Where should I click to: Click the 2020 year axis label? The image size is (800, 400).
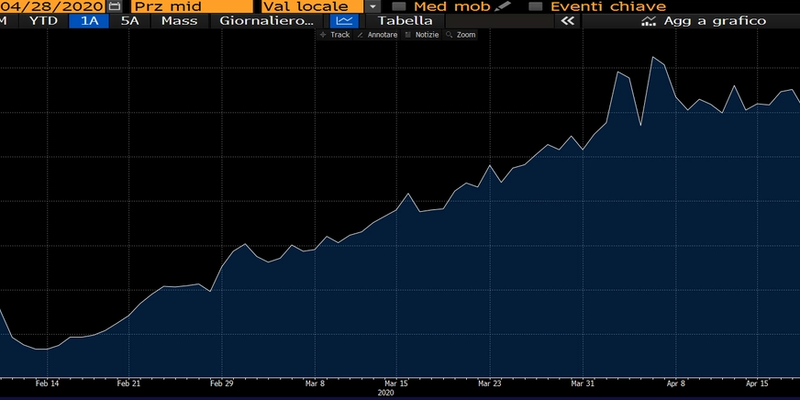point(386,393)
